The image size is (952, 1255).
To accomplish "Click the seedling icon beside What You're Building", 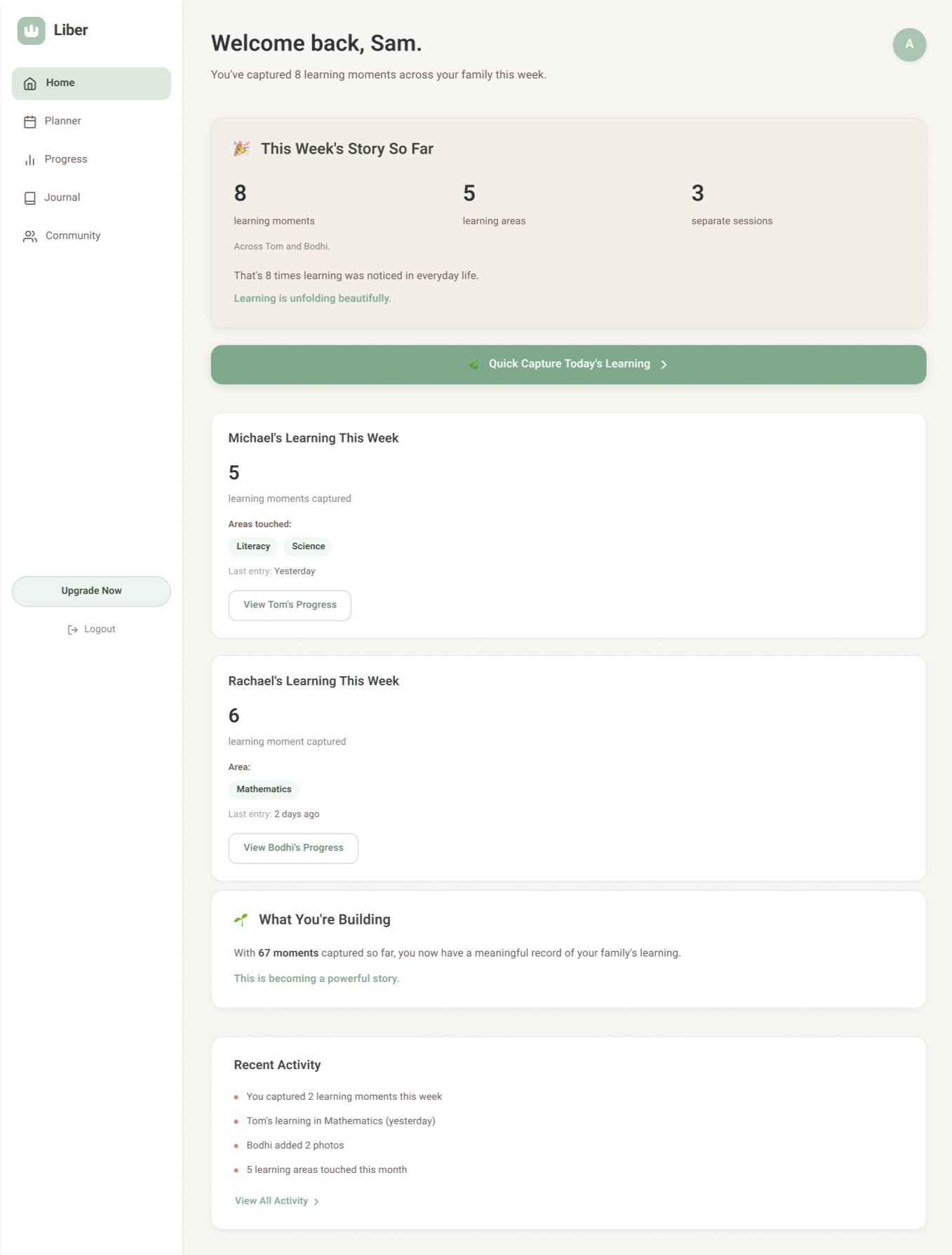I will (241, 920).
